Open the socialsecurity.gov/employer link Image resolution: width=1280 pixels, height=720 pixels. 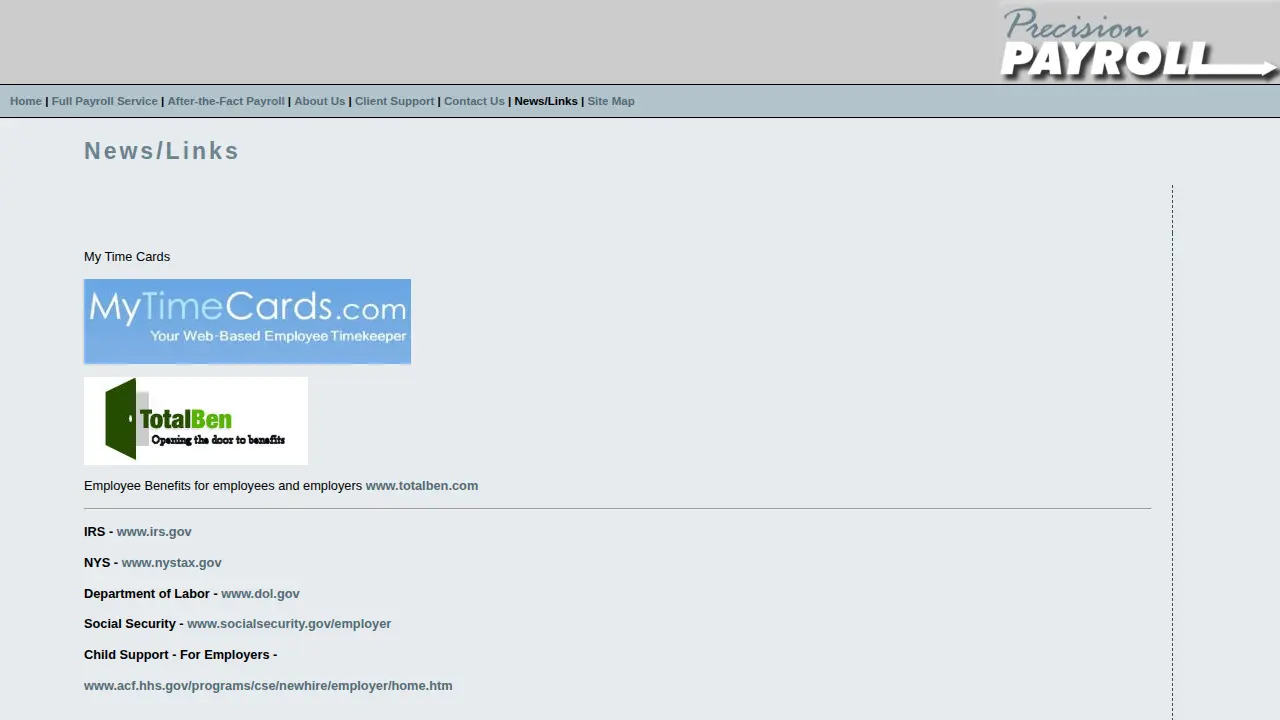(289, 624)
